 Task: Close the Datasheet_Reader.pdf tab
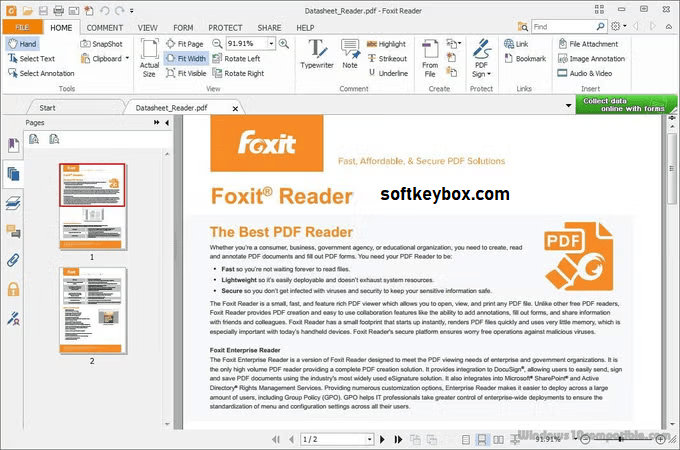pyautogui.click(x=235, y=108)
